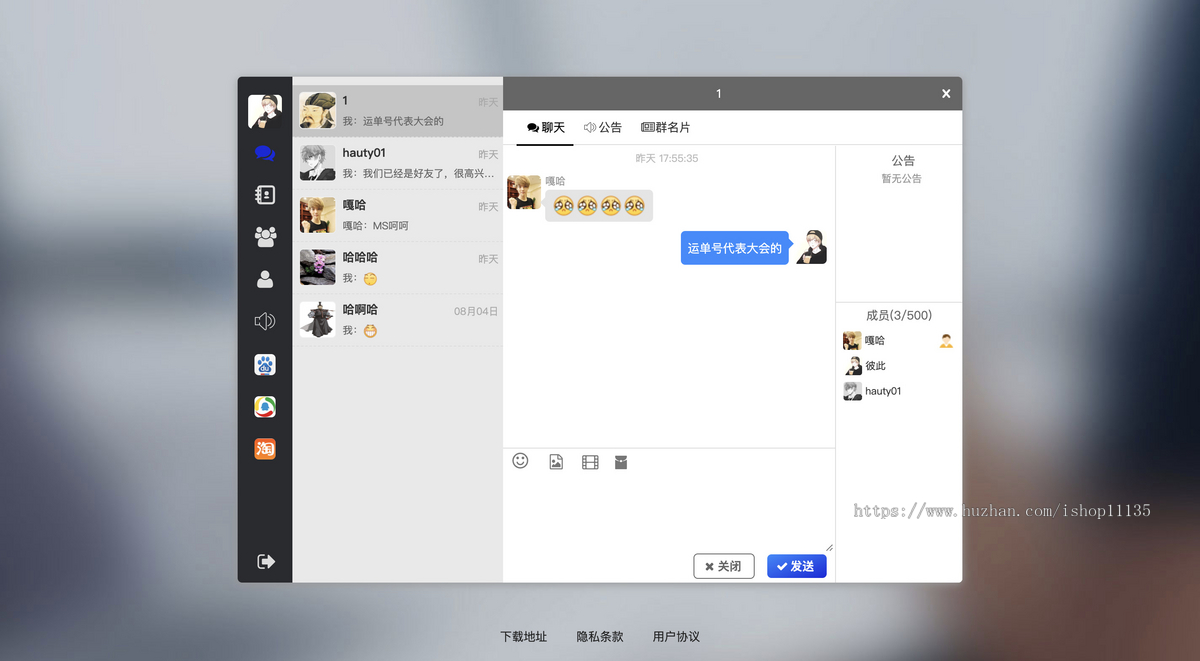Click the emoji message bubble from 嘎哈
Screen dimensions: 1200x661
pos(599,206)
